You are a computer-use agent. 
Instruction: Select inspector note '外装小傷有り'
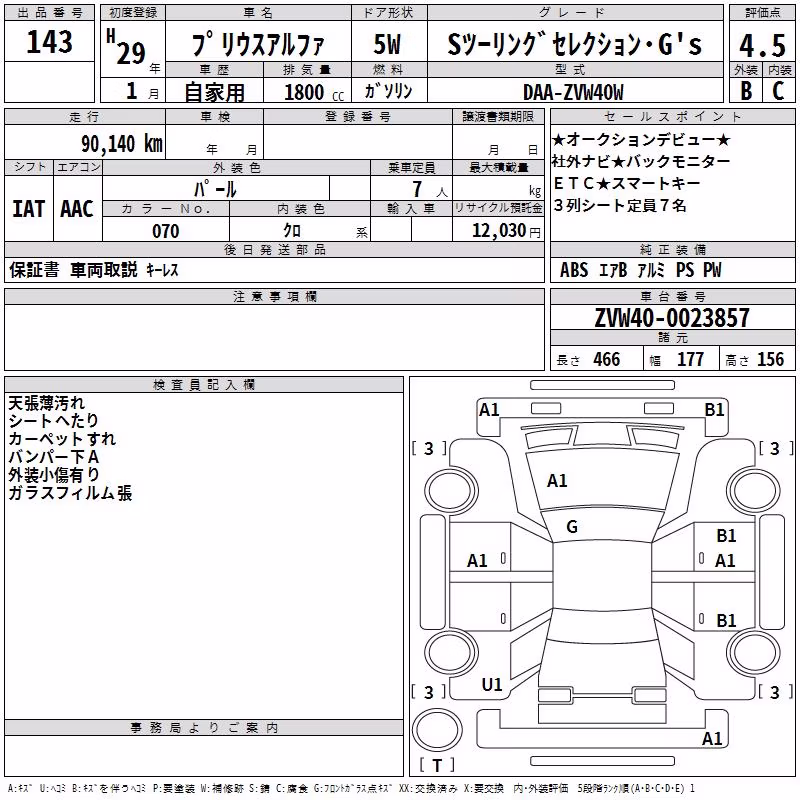(x=54, y=474)
